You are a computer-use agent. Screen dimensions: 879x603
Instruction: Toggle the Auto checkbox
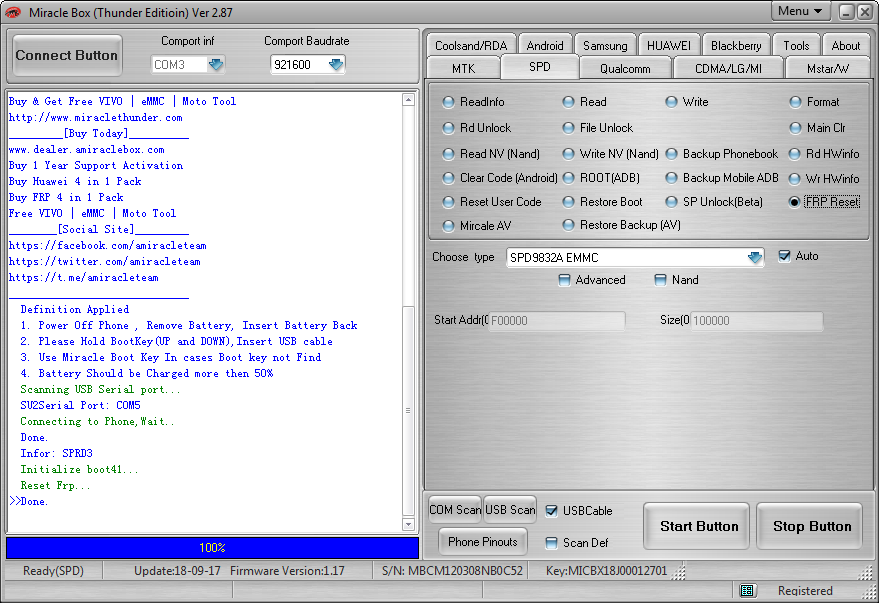[x=784, y=256]
